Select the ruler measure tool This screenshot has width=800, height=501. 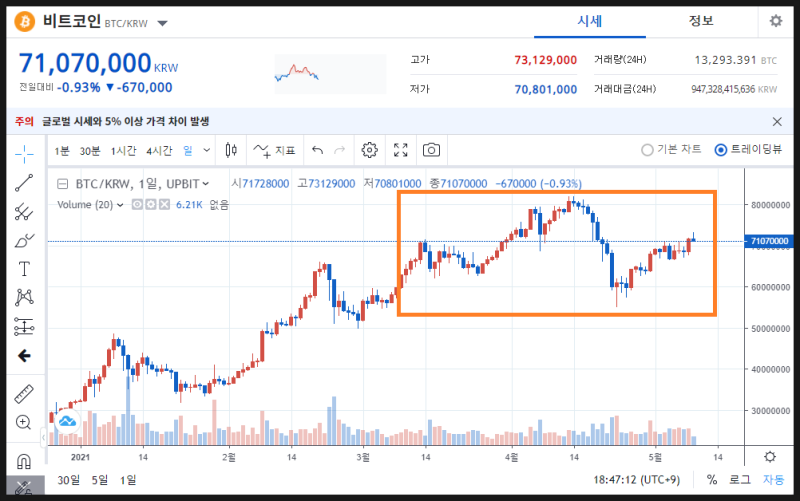(24, 394)
